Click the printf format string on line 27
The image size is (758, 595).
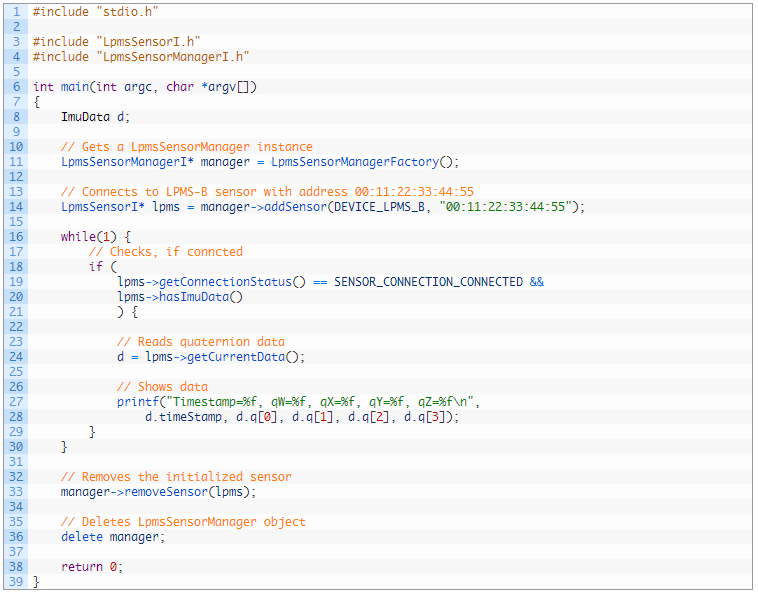pyautogui.click(x=319, y=402)
